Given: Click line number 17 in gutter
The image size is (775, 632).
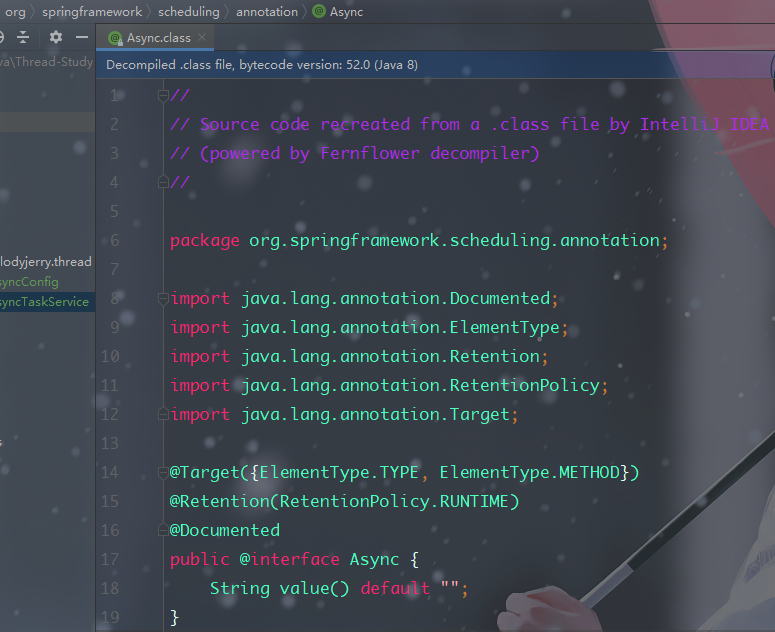Looking at the screenshot, I should coord(110,559).
